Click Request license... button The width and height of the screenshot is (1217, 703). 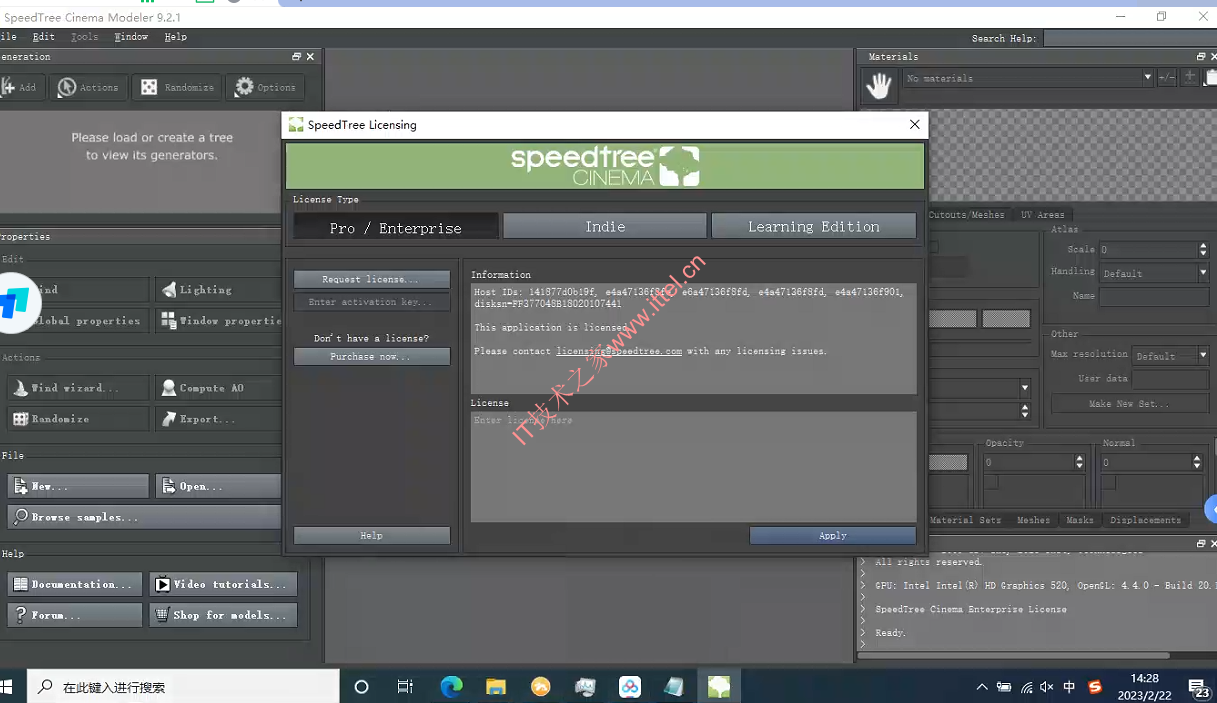point(371,279)
